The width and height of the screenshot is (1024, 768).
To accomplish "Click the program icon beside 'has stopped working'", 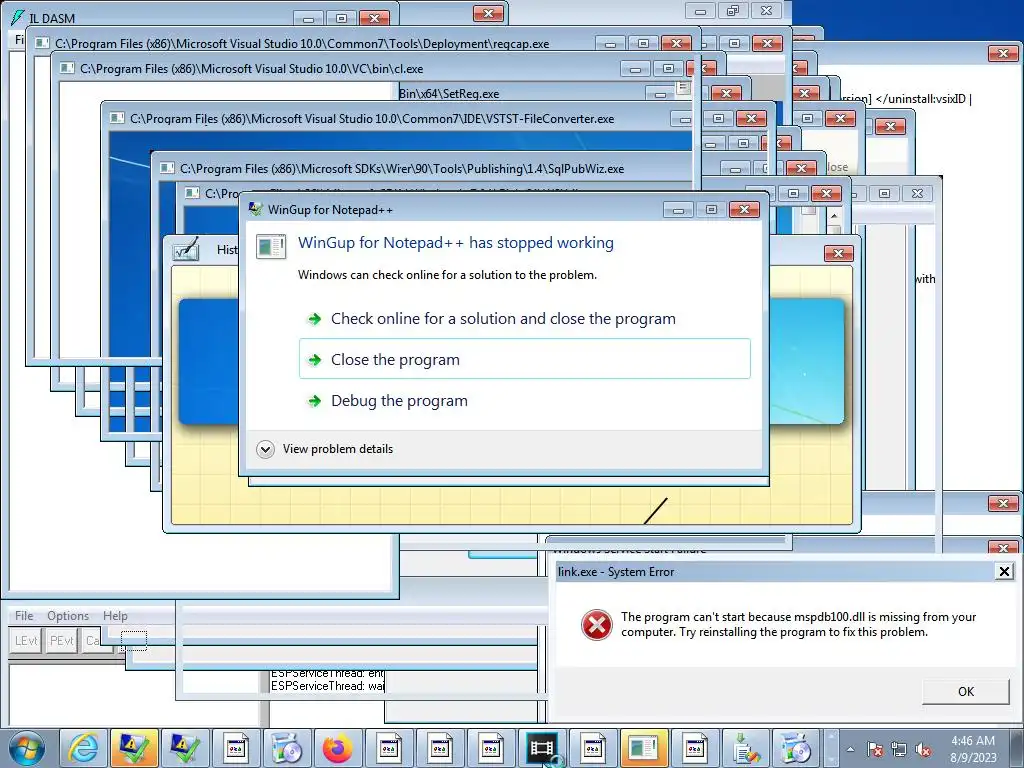I will (271, 246).
